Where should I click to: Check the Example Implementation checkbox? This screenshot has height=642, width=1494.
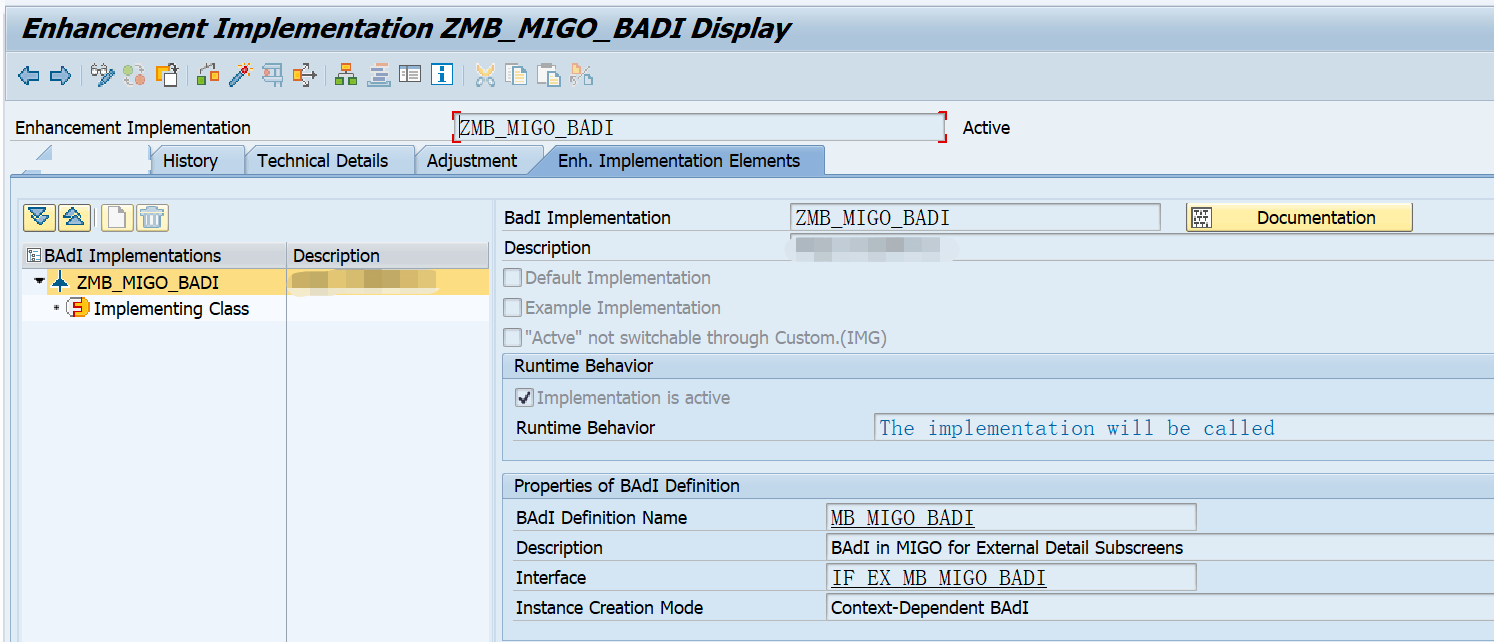click(512, 307)
